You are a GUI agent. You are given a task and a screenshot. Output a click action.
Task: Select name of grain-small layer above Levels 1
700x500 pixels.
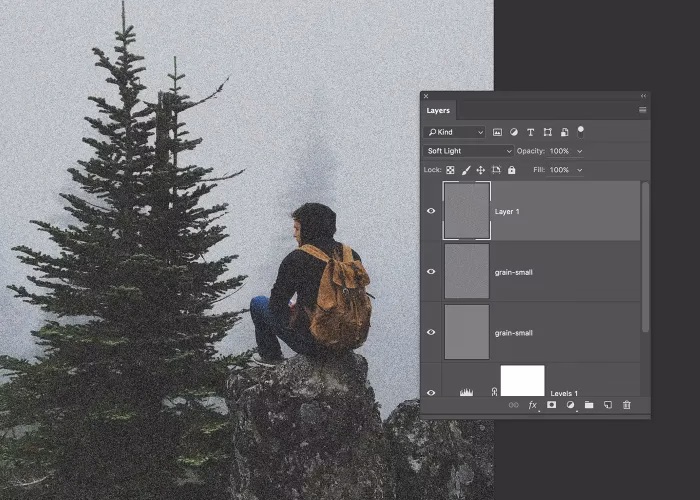point(513,333)
